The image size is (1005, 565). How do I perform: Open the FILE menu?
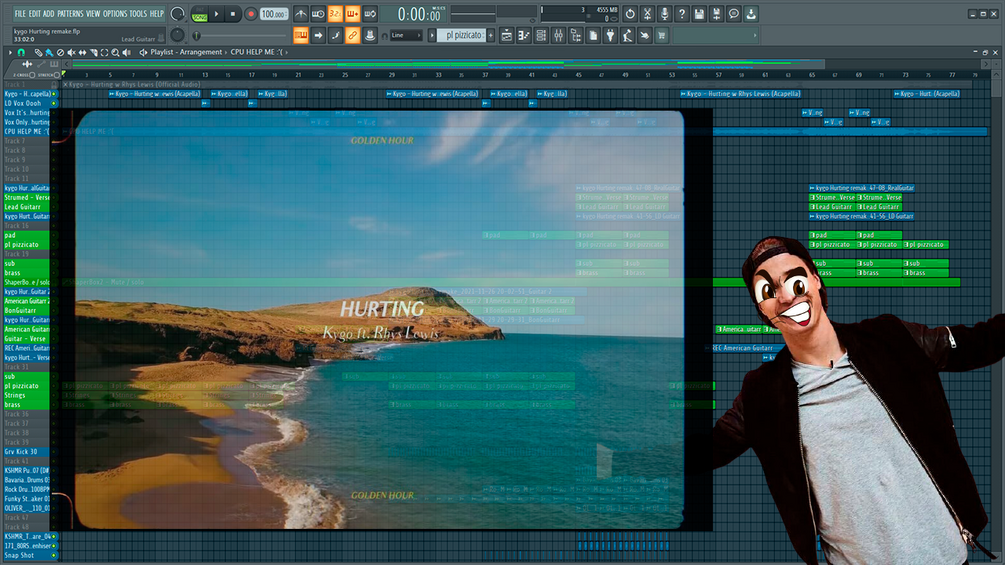coord(20,13)
